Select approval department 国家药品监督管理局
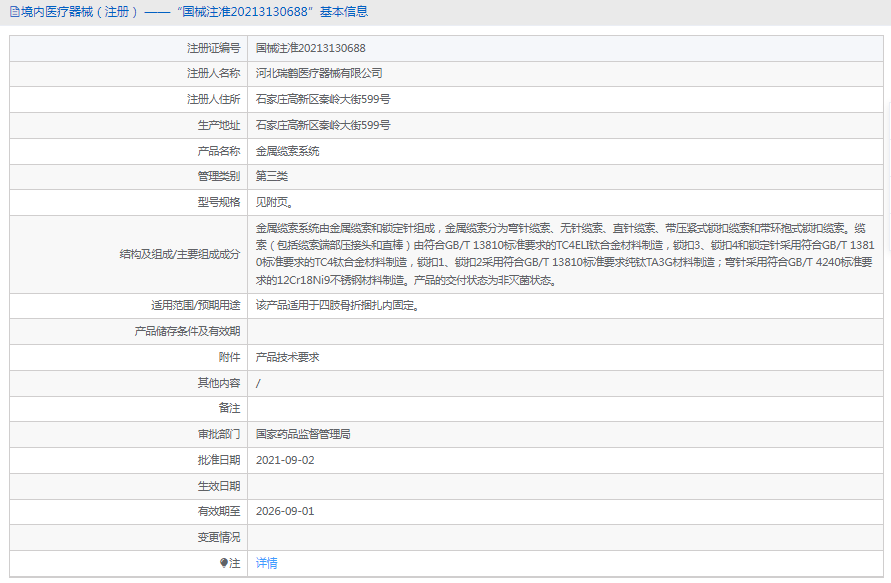Screen dimensions: 891x583 point(303,434)
